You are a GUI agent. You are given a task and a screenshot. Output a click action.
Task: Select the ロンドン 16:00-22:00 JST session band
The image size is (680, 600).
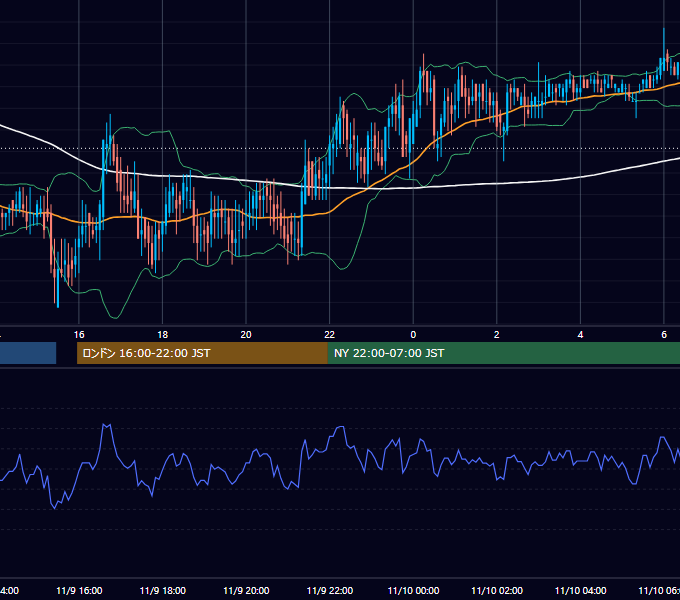point(202,353)
